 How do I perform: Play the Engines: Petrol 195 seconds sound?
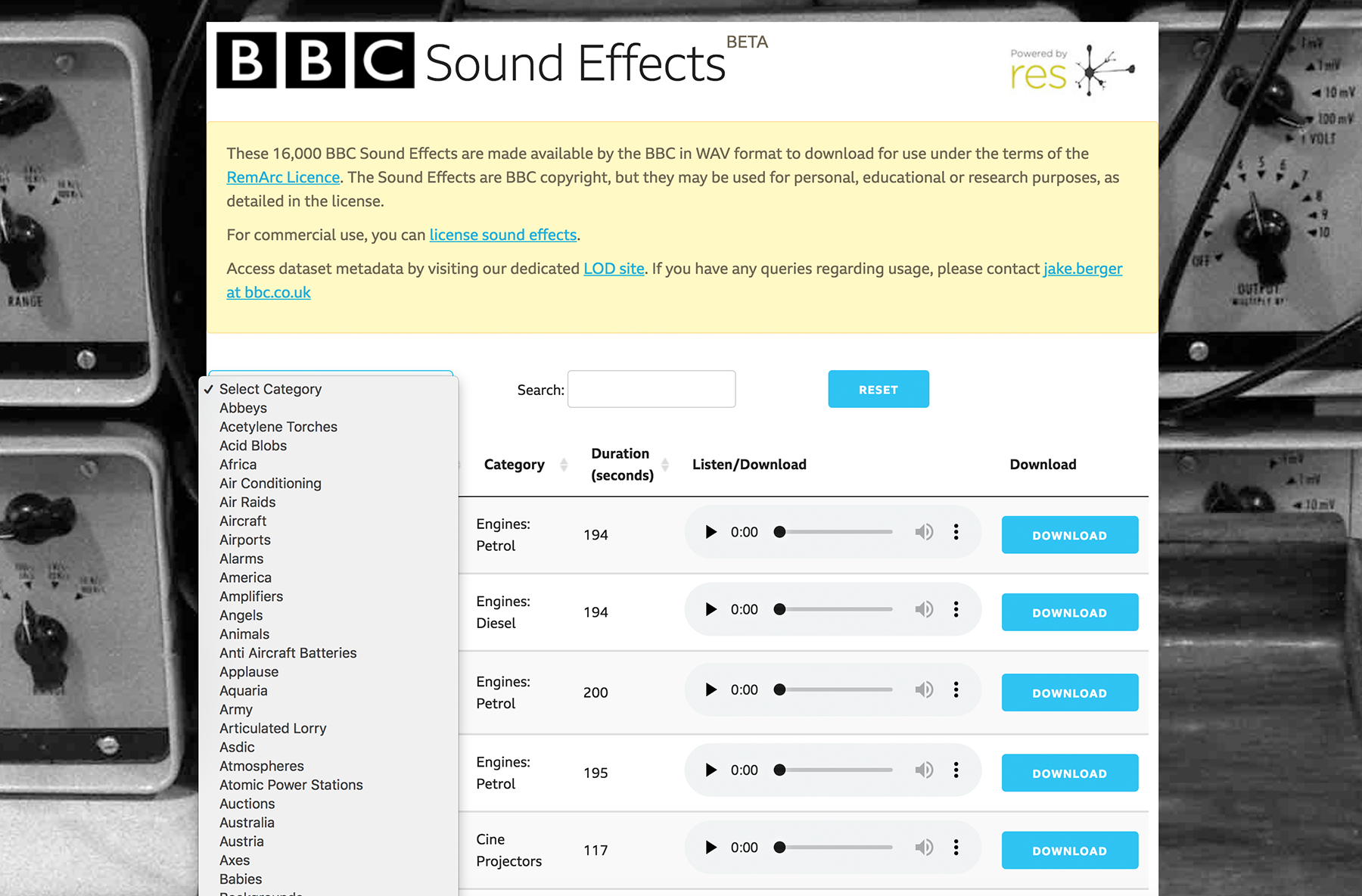711,770
